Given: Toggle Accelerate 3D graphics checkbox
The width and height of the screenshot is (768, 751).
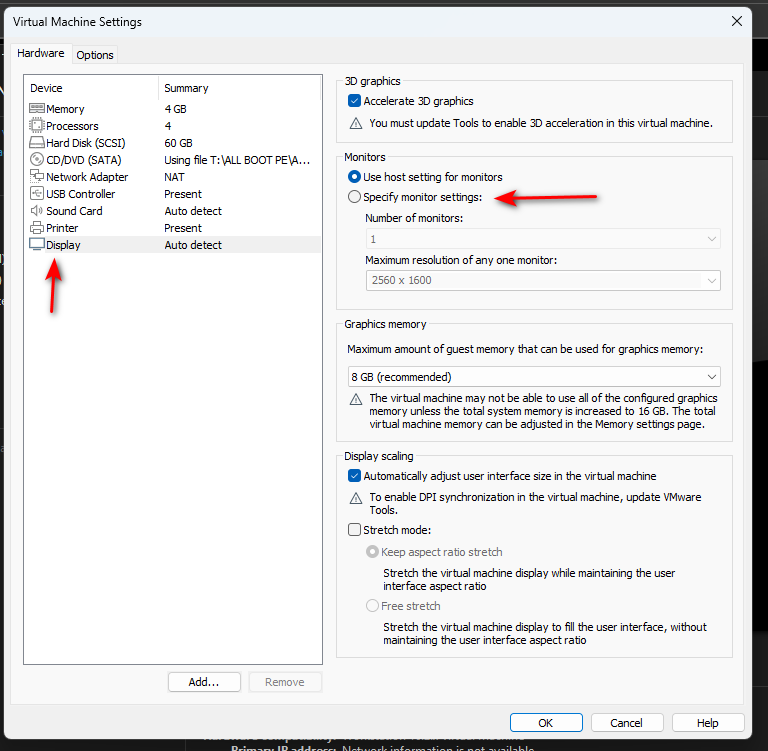Looking at the screenshot, I should click(x=354, y=101).
